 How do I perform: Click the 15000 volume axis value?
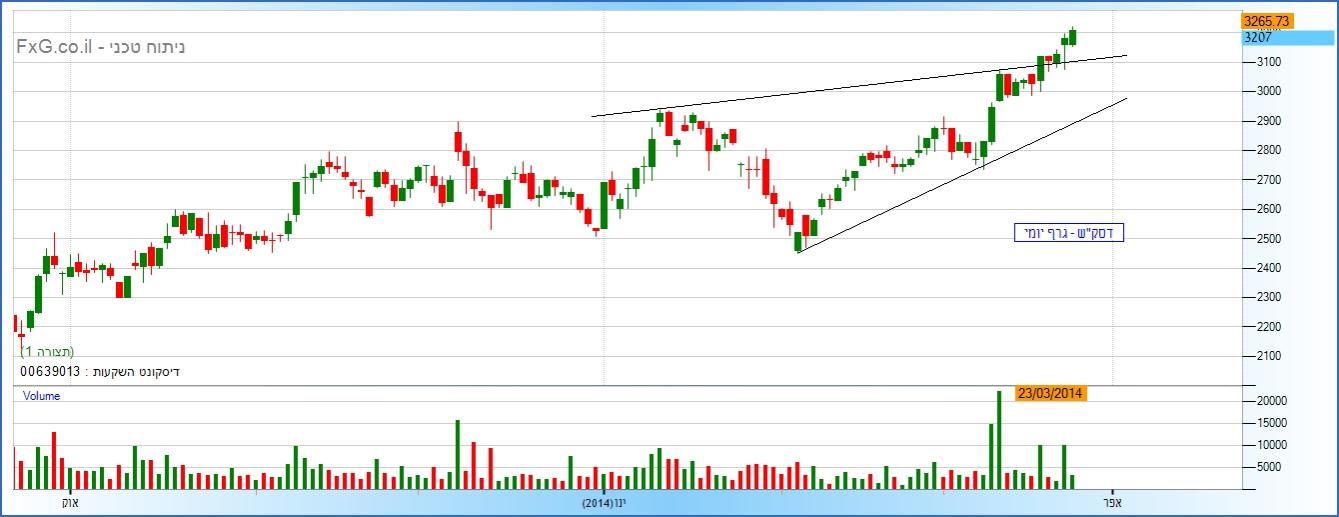pyautogui.click(x=1270, y=423)
